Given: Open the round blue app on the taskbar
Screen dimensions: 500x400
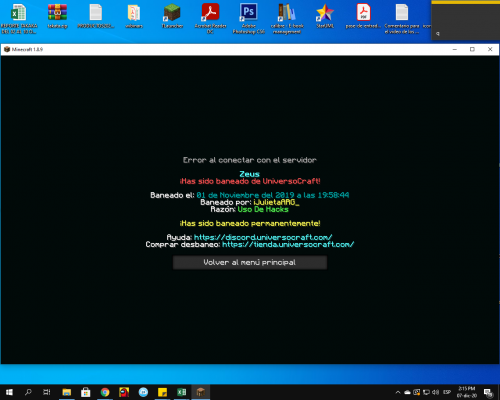Looking at the screenshot, I should coord(143,392).
